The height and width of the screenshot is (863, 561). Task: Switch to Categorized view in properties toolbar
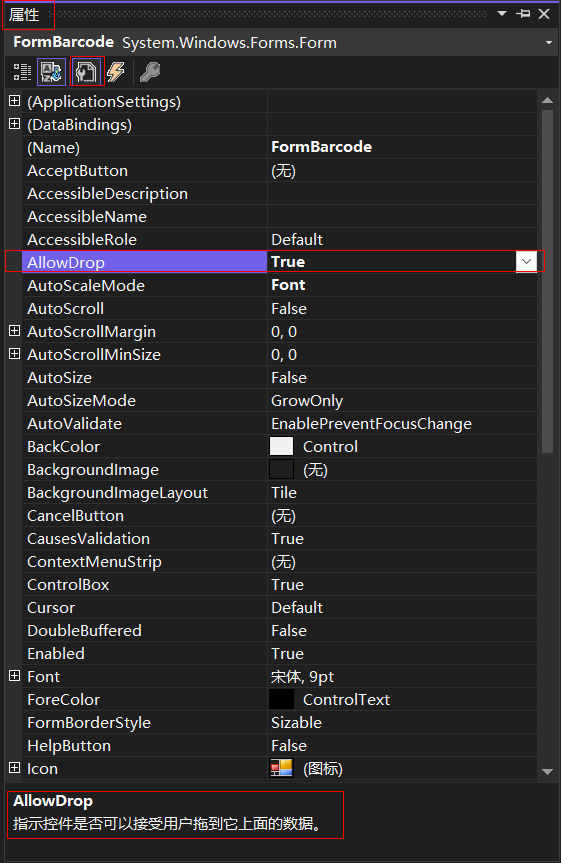click(23, 72)
